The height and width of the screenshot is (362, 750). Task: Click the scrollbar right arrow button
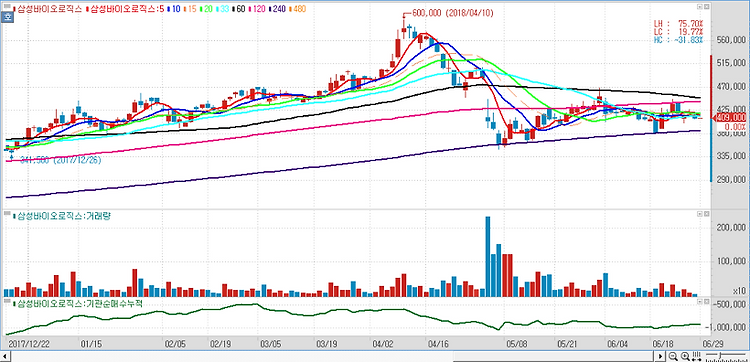660,356
